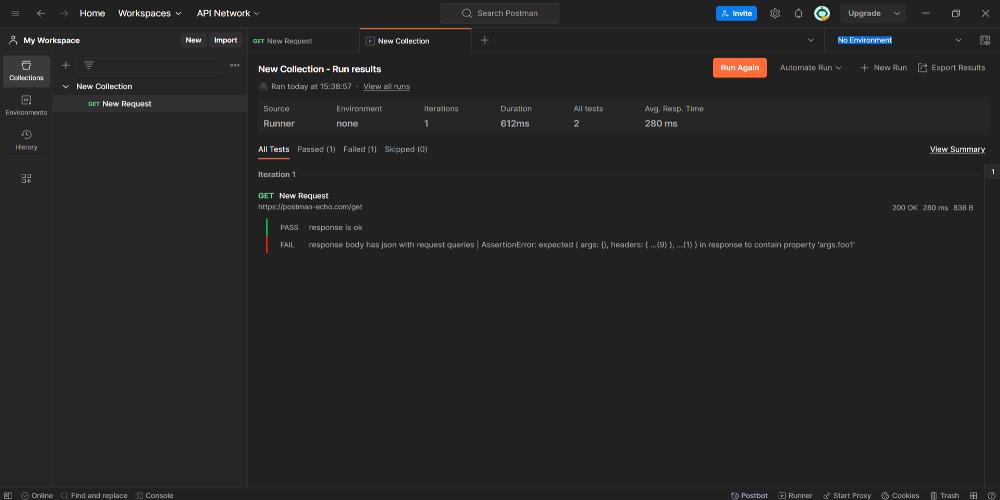Open History in the sidebar
Screen dimensions: 1000x500
pos(26,140)
